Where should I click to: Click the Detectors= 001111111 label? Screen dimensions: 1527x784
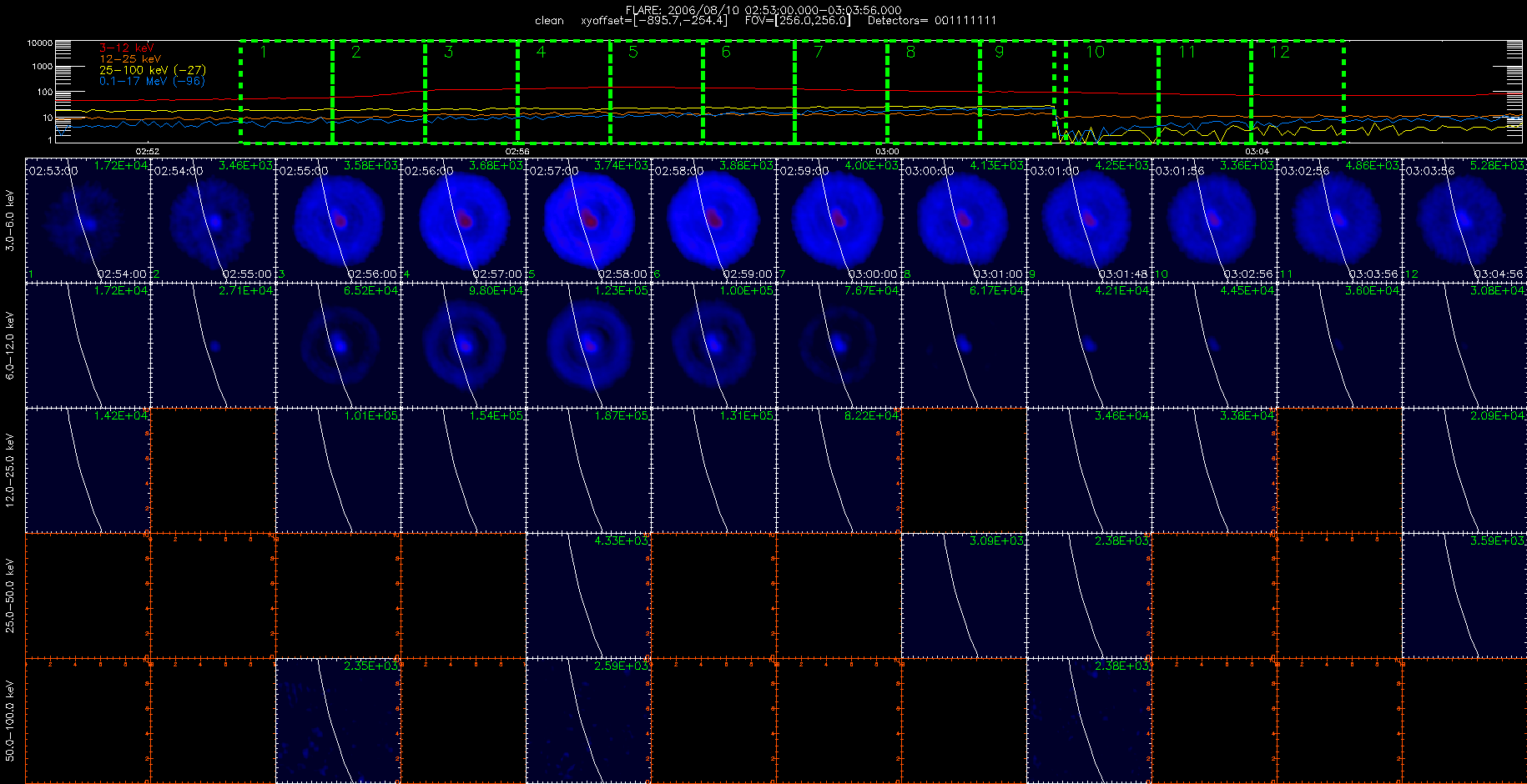point(932,21)
